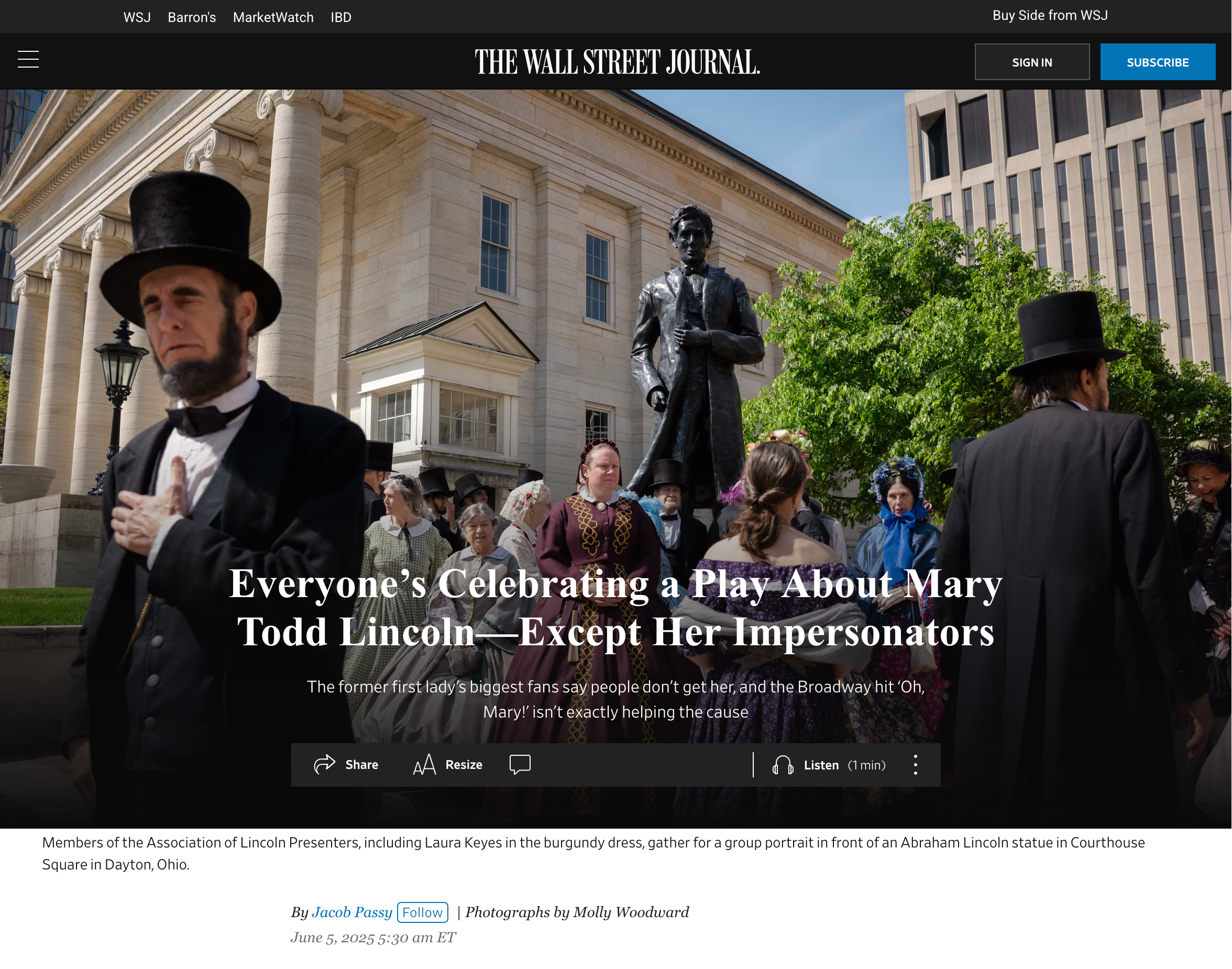Open the comments speech bubble icon
This screenshot has height=969, width=1232.
pos(520,764)
